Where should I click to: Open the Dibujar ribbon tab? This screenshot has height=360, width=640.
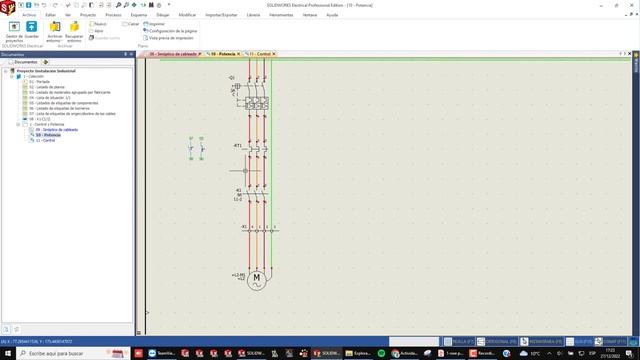click(162, 15)
